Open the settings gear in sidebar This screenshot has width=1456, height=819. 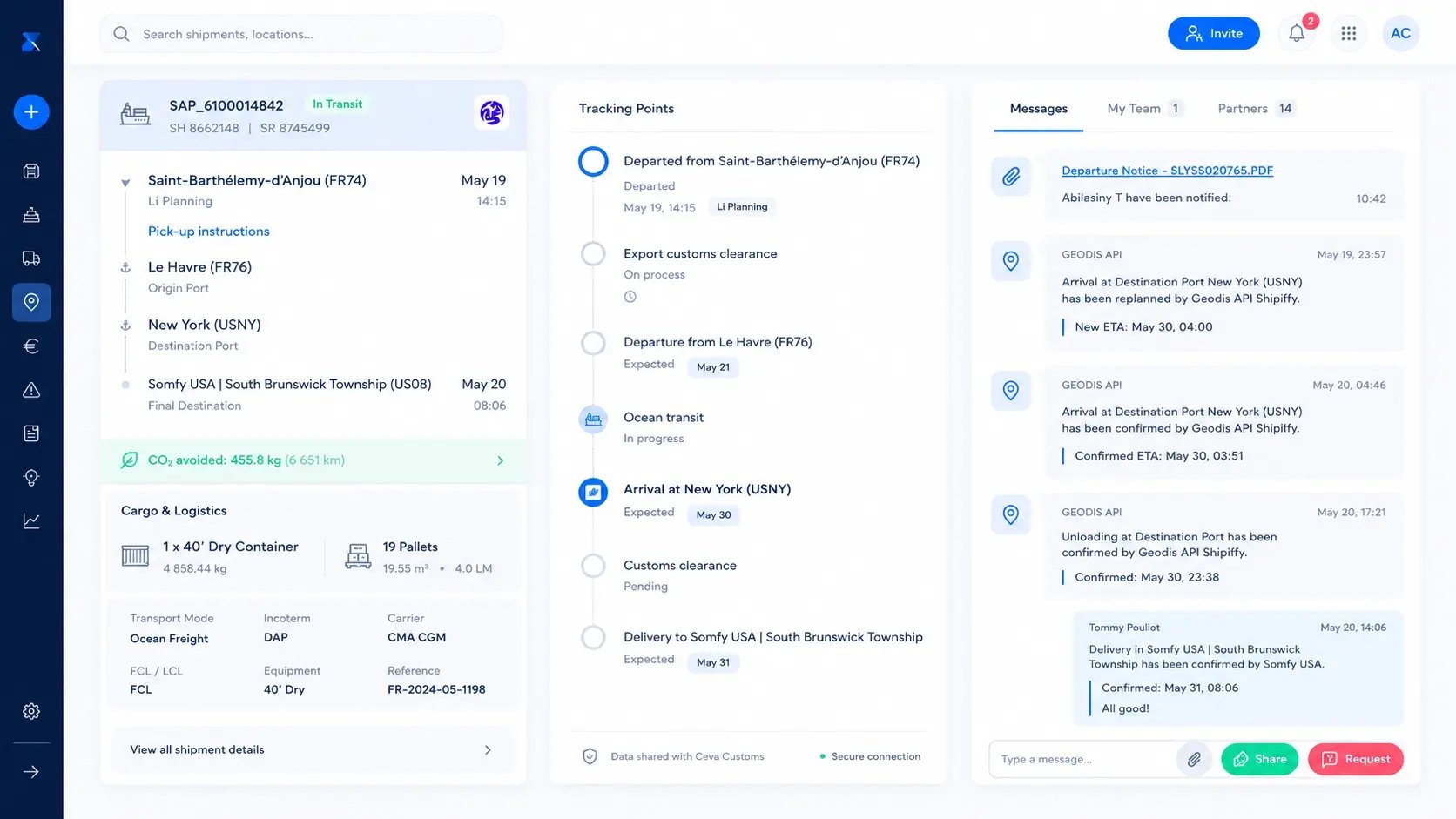pyautogui.click(x=31, y=711)
